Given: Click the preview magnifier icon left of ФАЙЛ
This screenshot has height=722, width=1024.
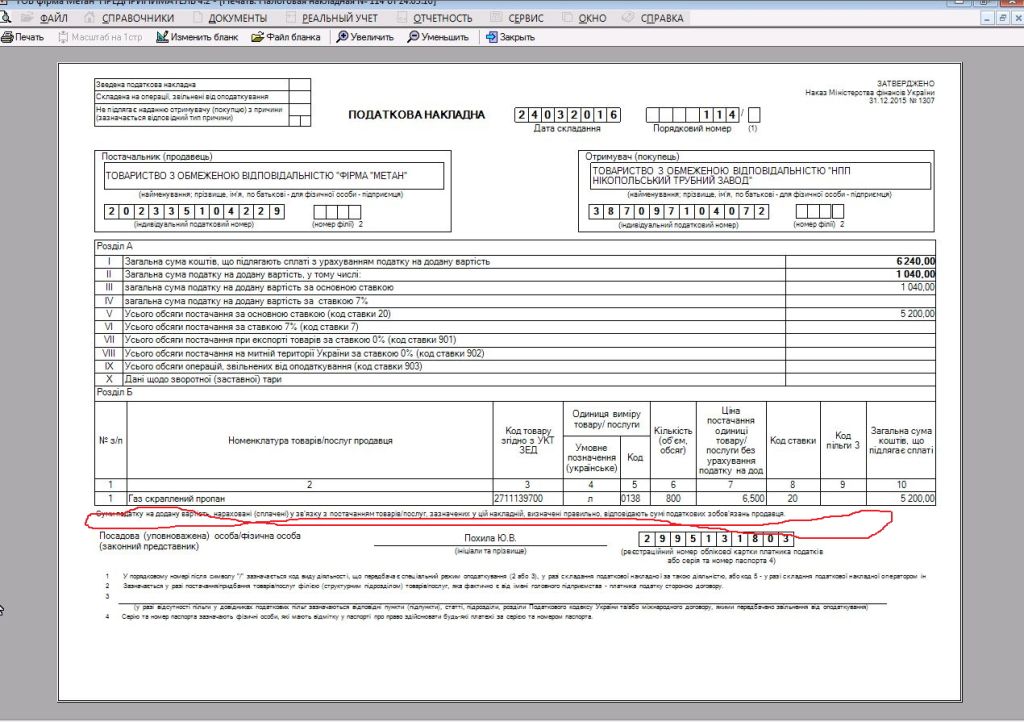Looking at the screenshot, I should click(5, 18).
